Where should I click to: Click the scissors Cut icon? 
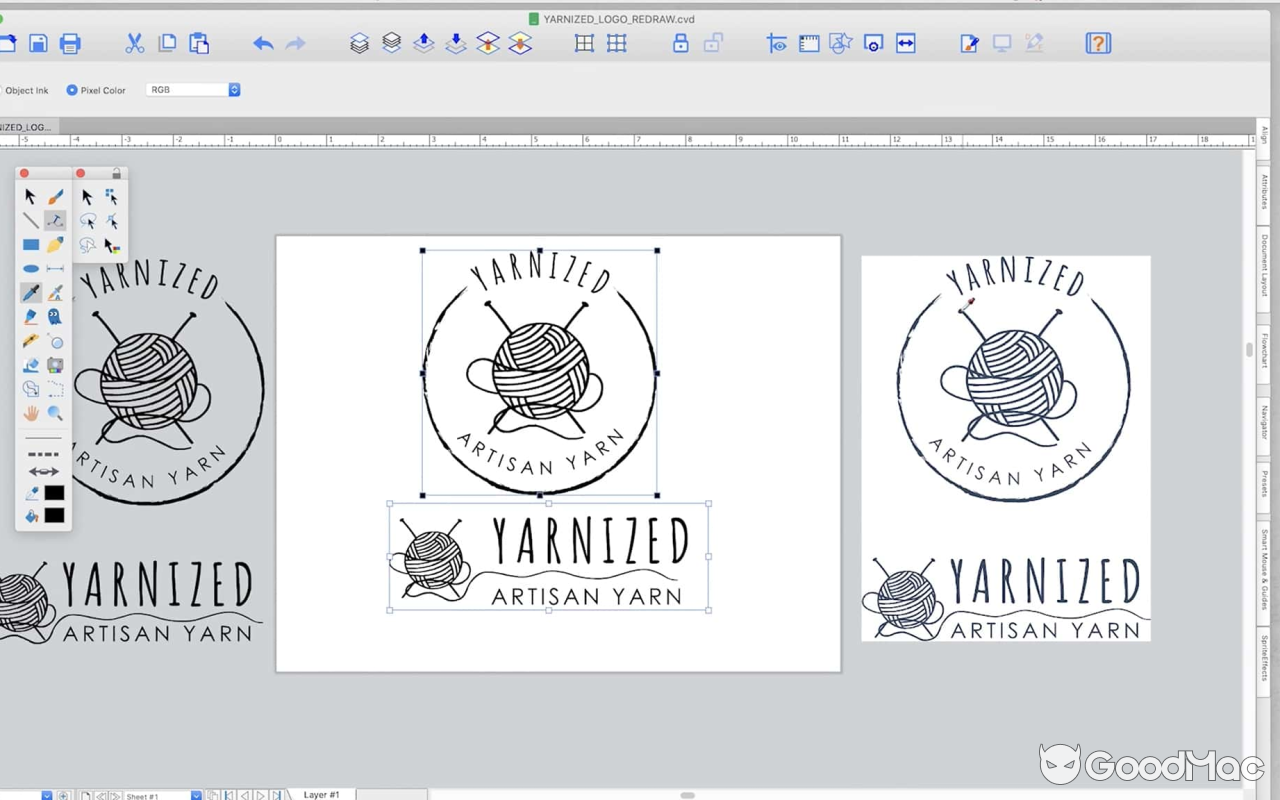[x=135, y=43]
